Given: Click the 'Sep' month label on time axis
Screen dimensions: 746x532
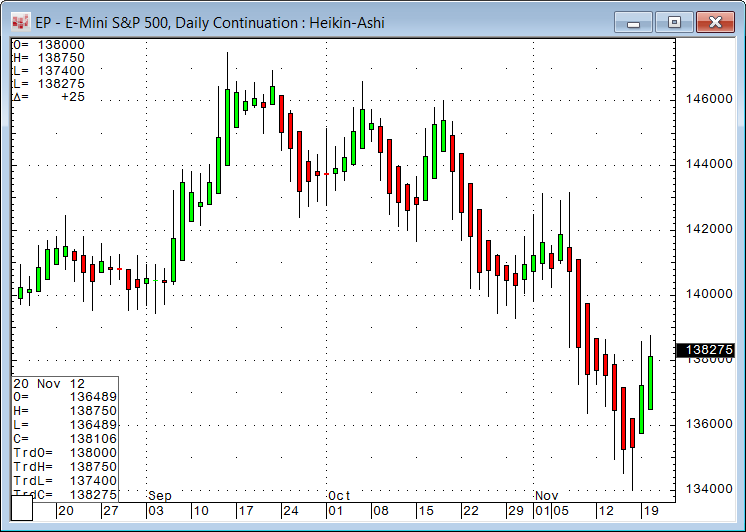Looking at the screenshot, I should click(160, 496).
